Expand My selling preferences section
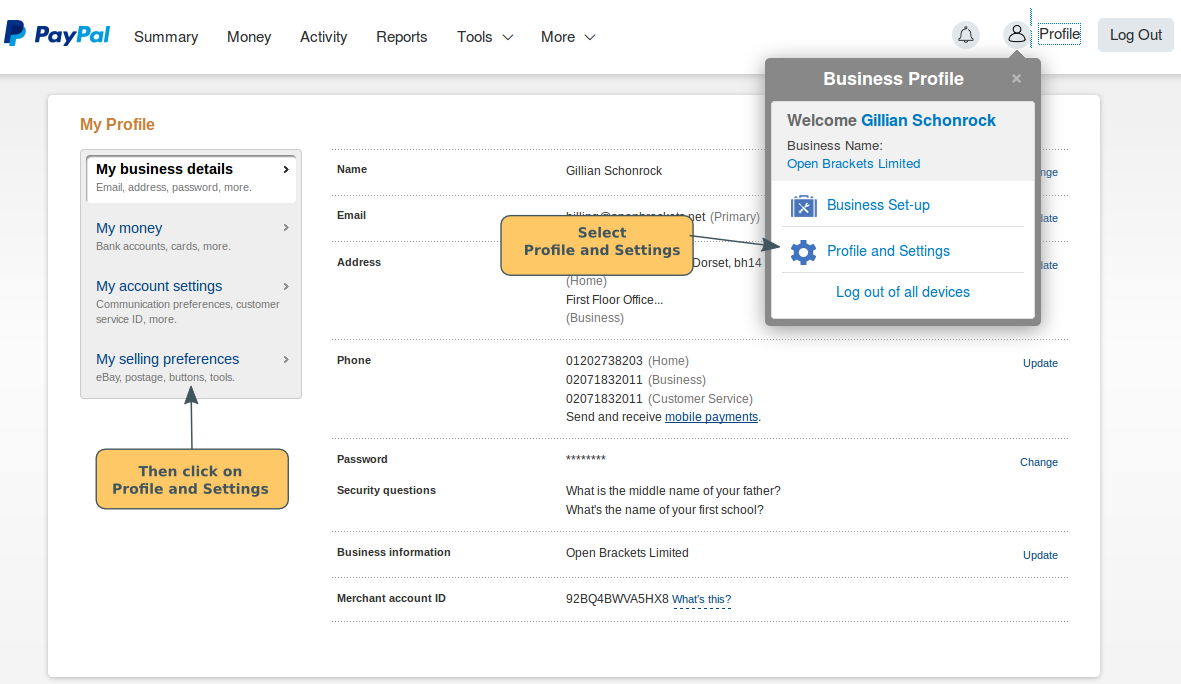1181x684 pixels. tap(167, 359)
